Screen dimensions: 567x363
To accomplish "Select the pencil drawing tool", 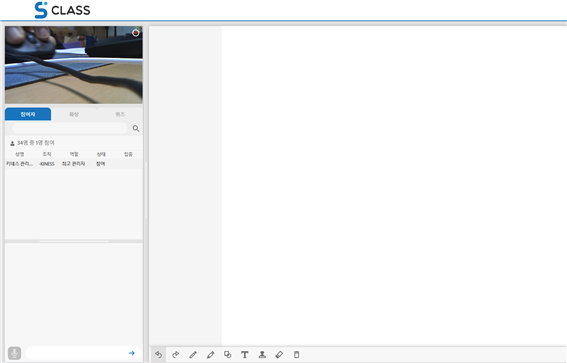I will click(x=193, y=354).
